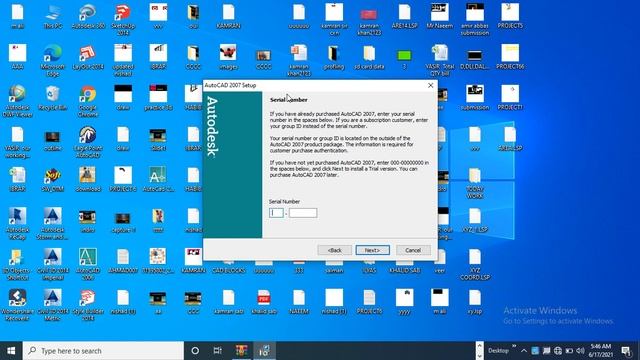Select the PROJECT66 desktop icon
The image size is (640, 360).
coord(510,58)
